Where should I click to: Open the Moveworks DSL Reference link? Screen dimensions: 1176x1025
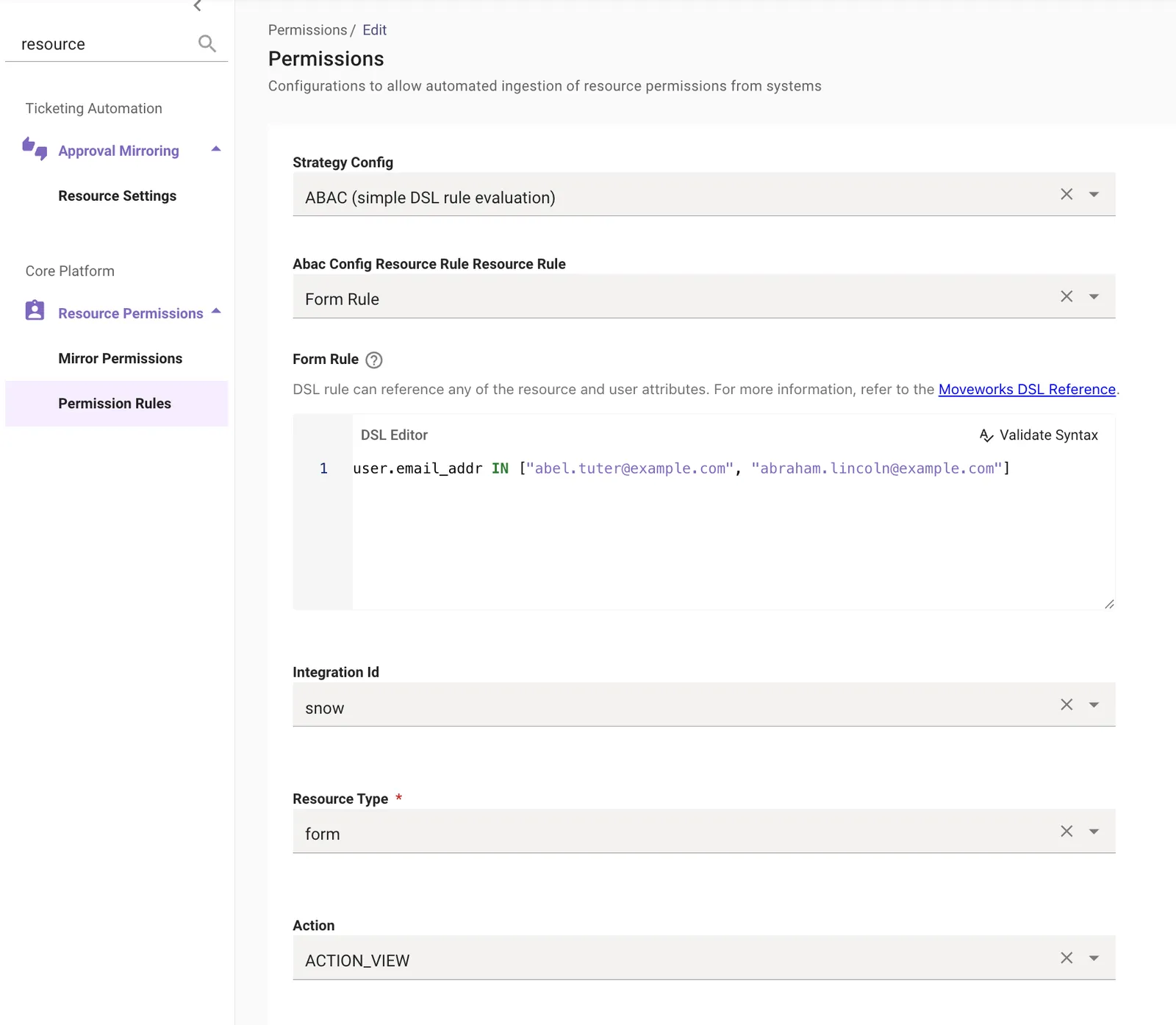click(x=1027, y=389)
